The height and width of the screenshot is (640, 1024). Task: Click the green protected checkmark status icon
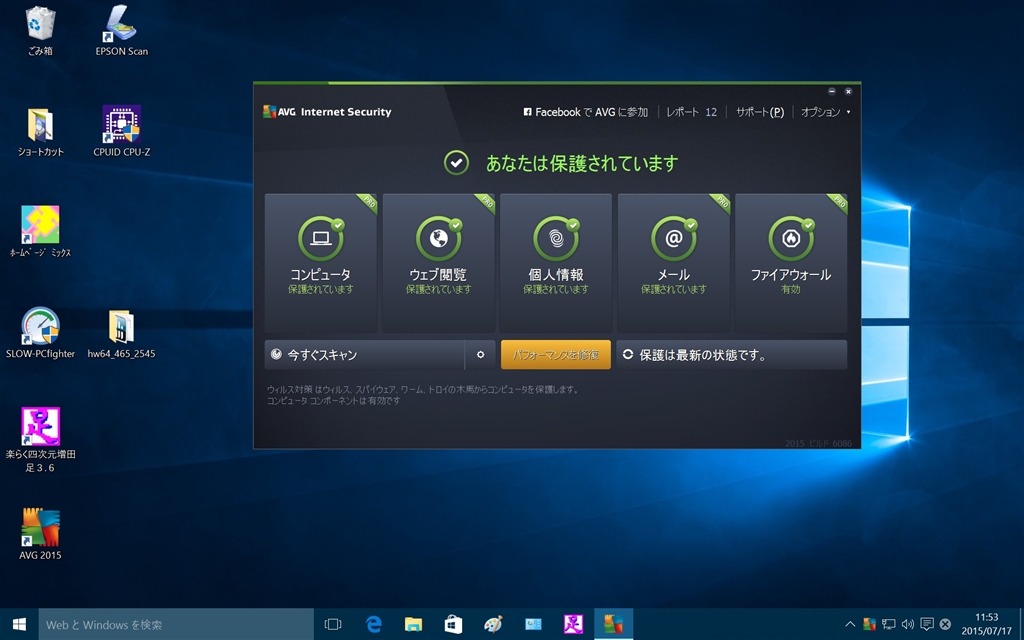[456, 163]
